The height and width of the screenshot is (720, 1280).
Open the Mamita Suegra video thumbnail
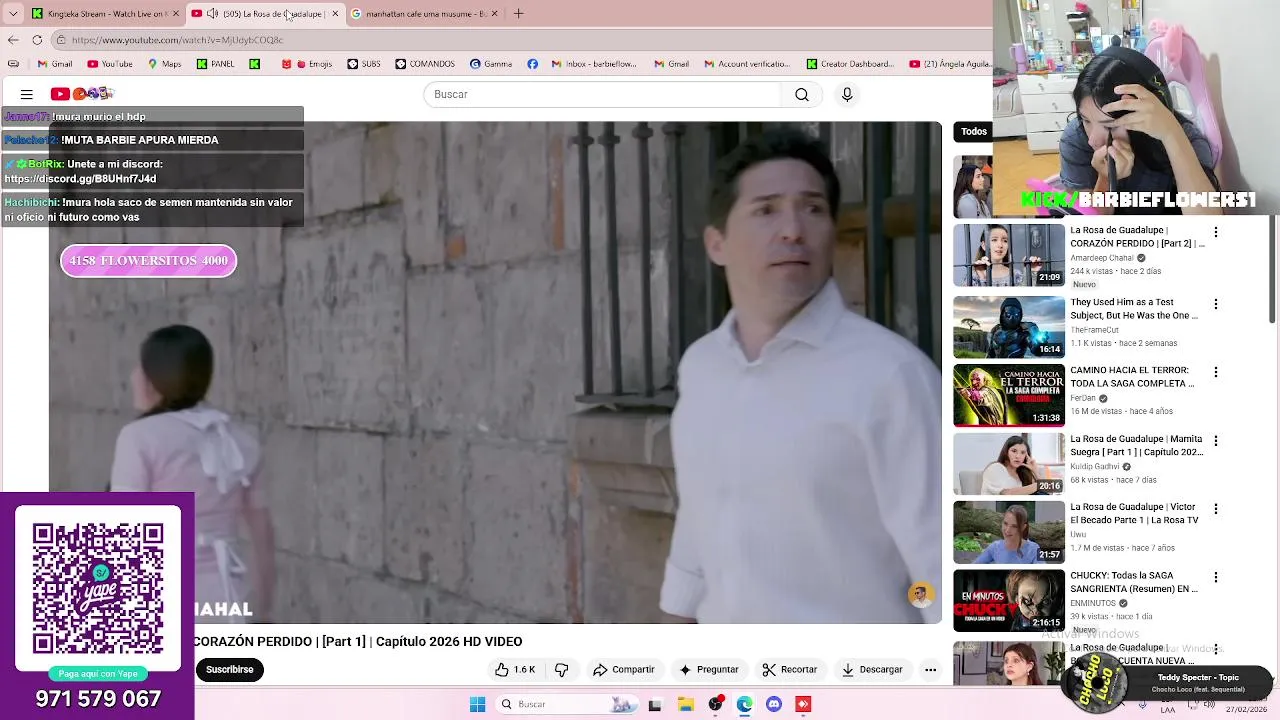click(1008, 464)
